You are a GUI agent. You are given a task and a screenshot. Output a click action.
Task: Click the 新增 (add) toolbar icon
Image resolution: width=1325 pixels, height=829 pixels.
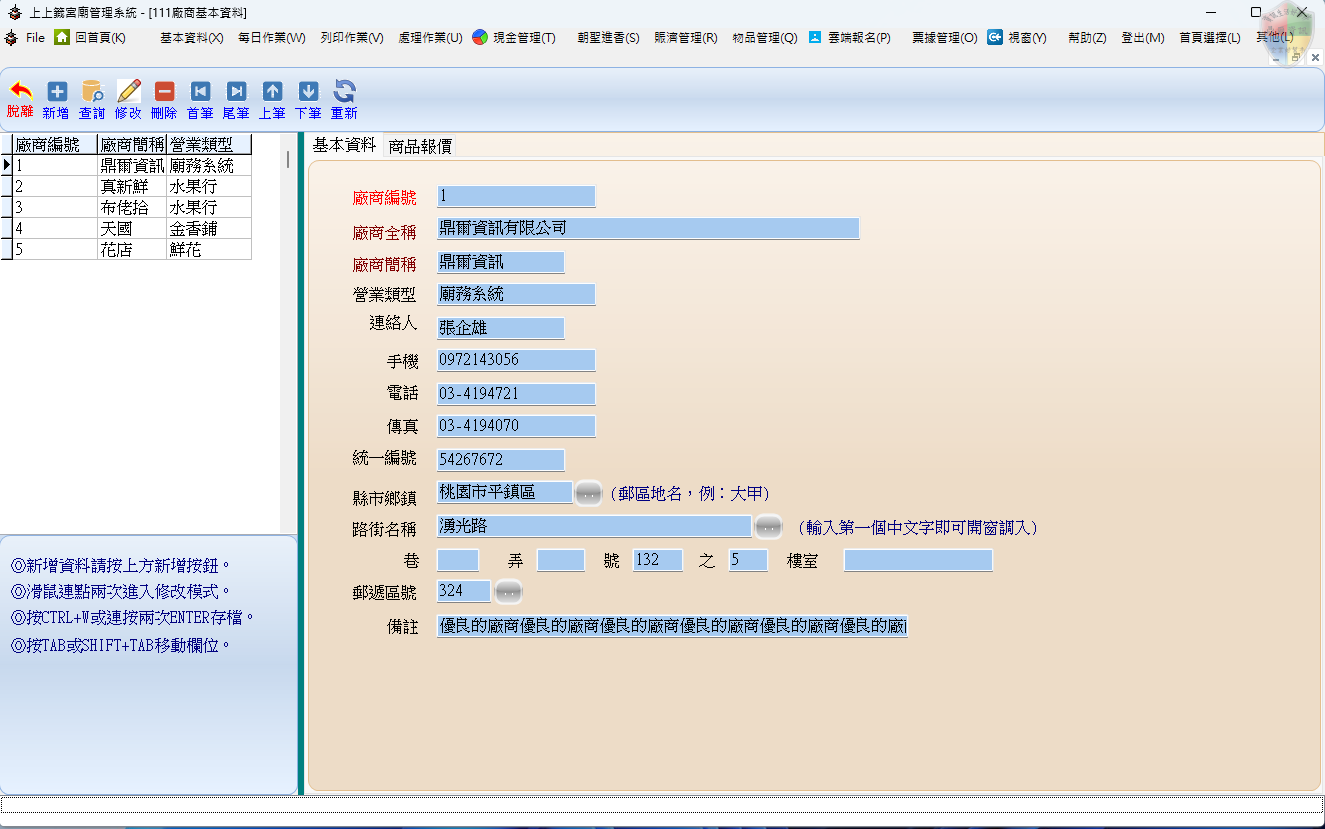tap(56, 92)
